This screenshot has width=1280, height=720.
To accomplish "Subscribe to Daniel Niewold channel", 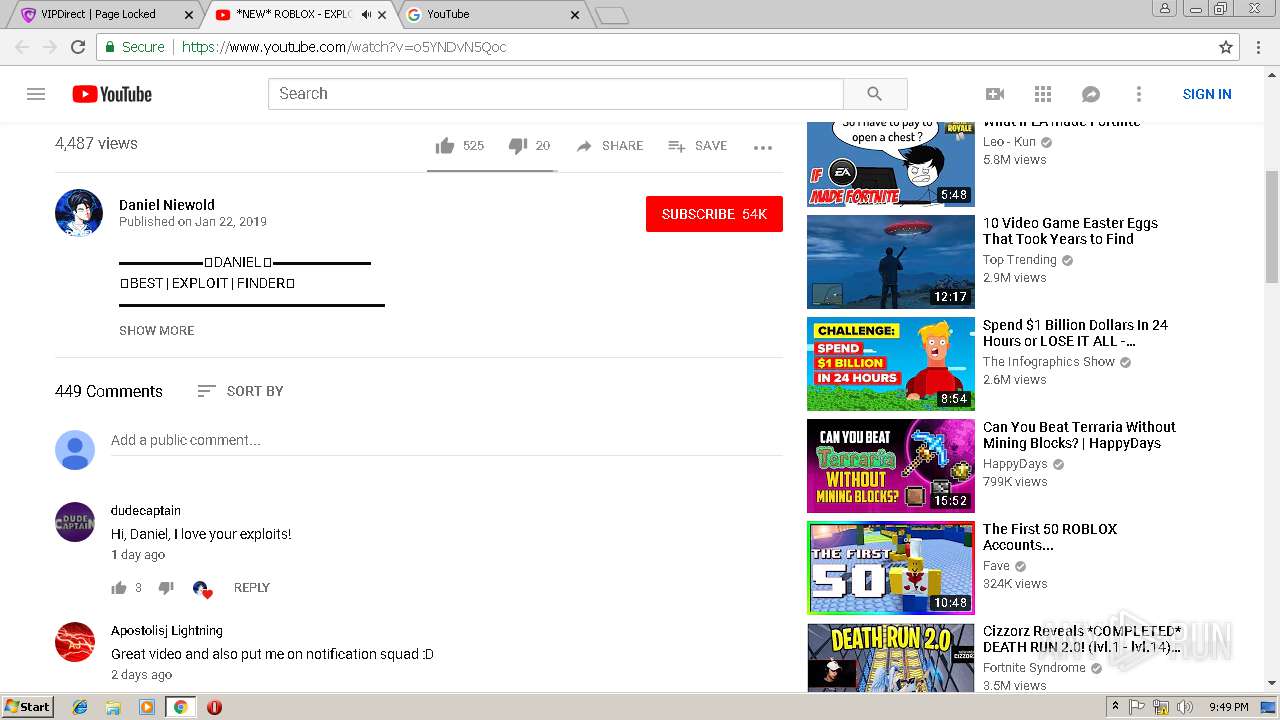I will 714,214.
